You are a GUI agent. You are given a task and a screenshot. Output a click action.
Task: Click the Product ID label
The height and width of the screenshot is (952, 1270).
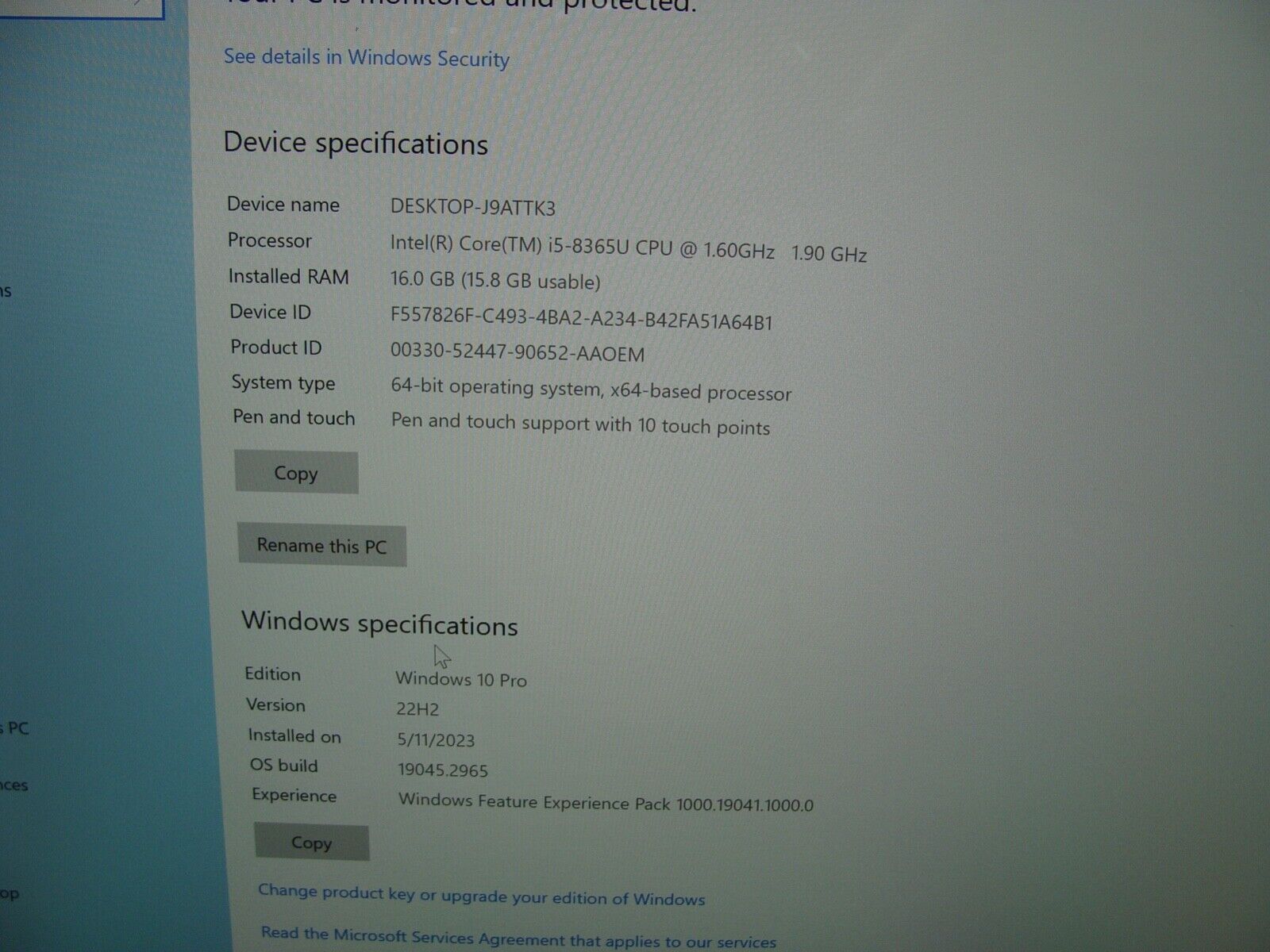coord(276,347)
